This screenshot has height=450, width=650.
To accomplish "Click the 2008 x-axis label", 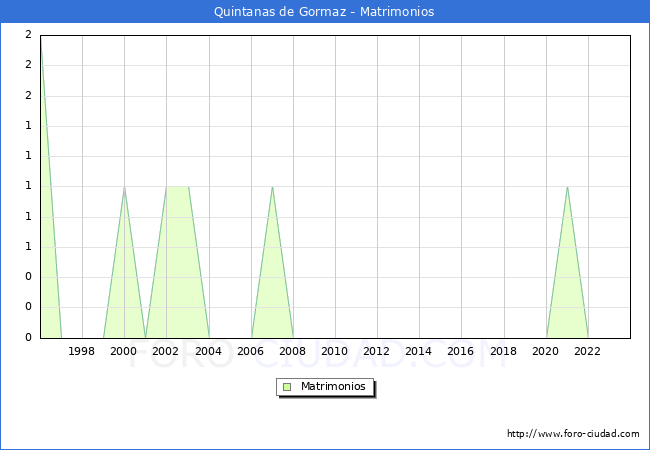I will pyautogui.click(x=293, y=351).
